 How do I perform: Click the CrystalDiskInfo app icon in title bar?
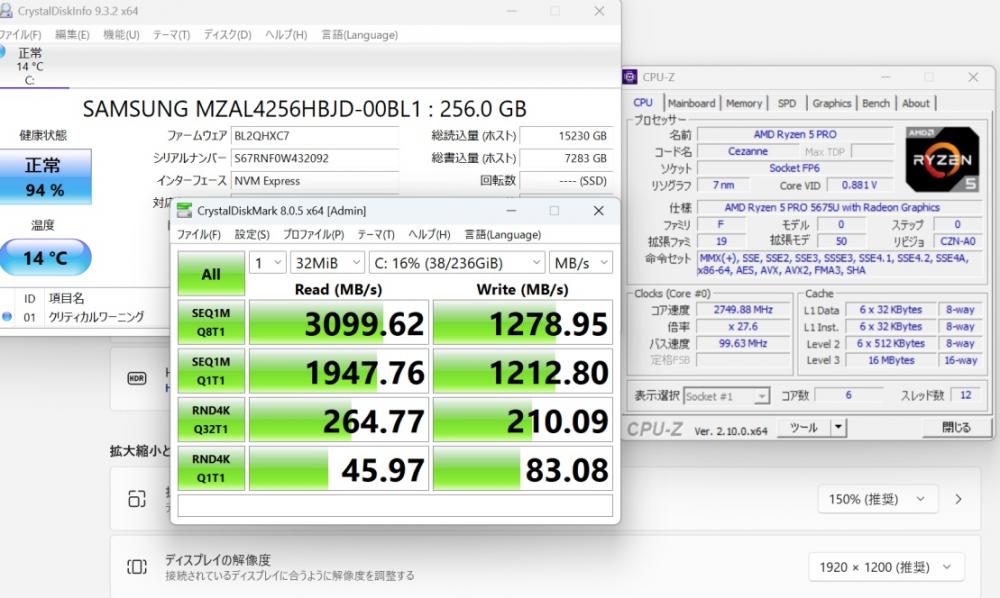point(6,11)
